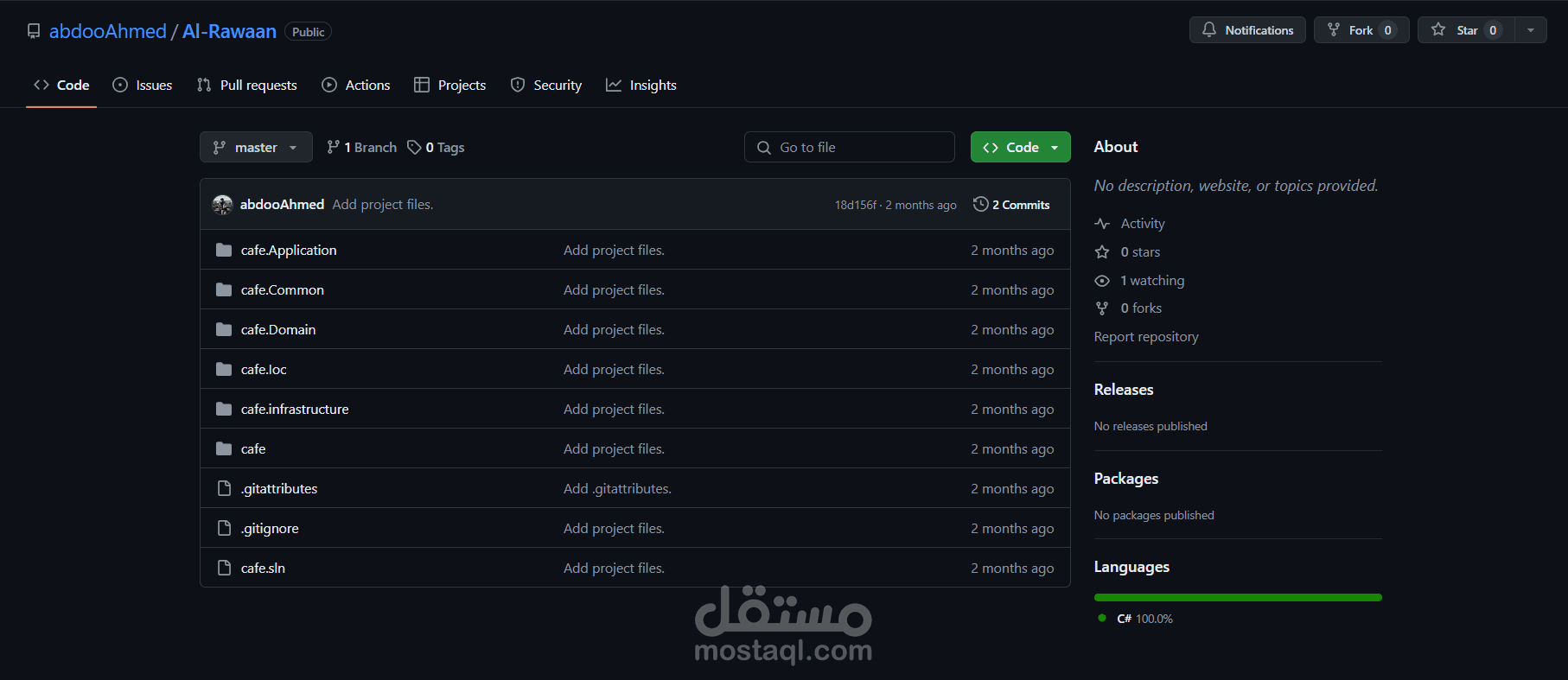This screenshot has width=1568, height=680.
Task: Expand the green Code dropdown button
Action: 1020,147
